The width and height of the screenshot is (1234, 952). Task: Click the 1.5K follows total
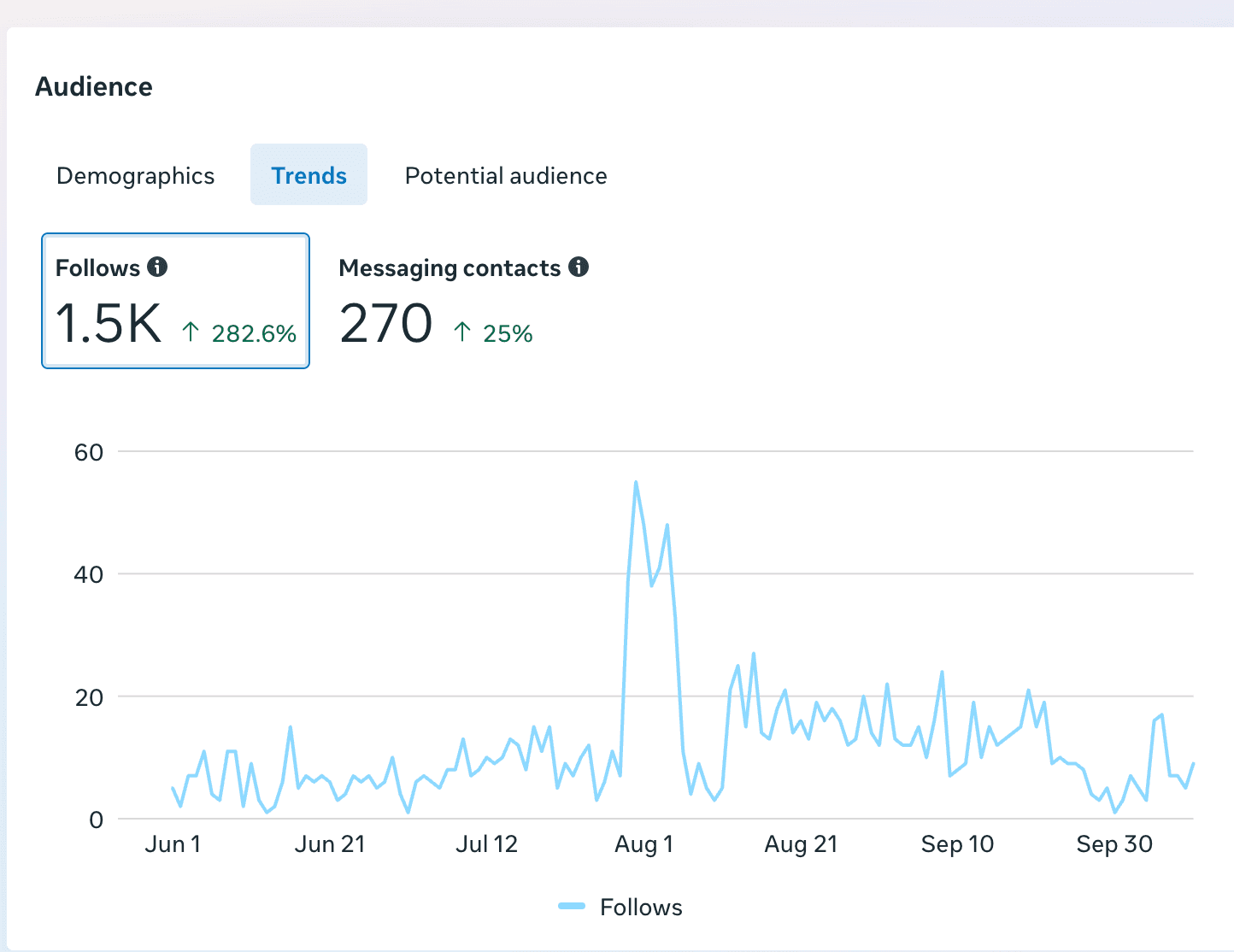[109, 324]
